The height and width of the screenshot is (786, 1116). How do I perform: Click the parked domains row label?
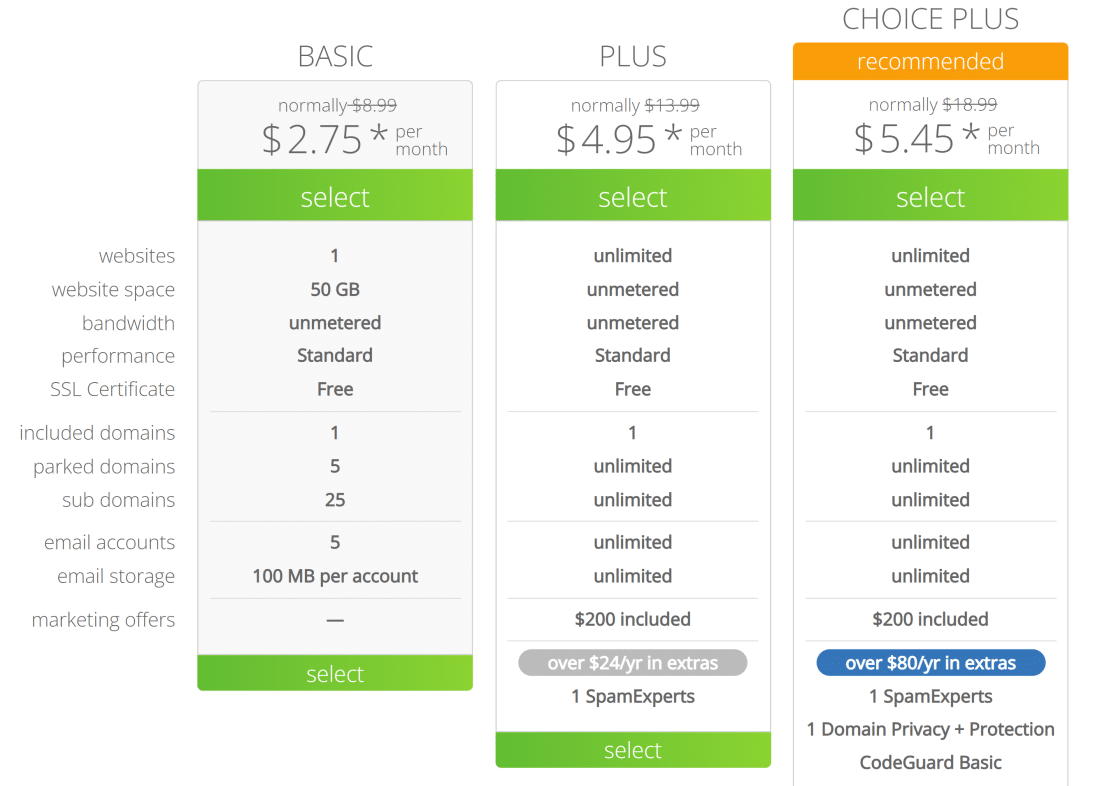point(104,467)
